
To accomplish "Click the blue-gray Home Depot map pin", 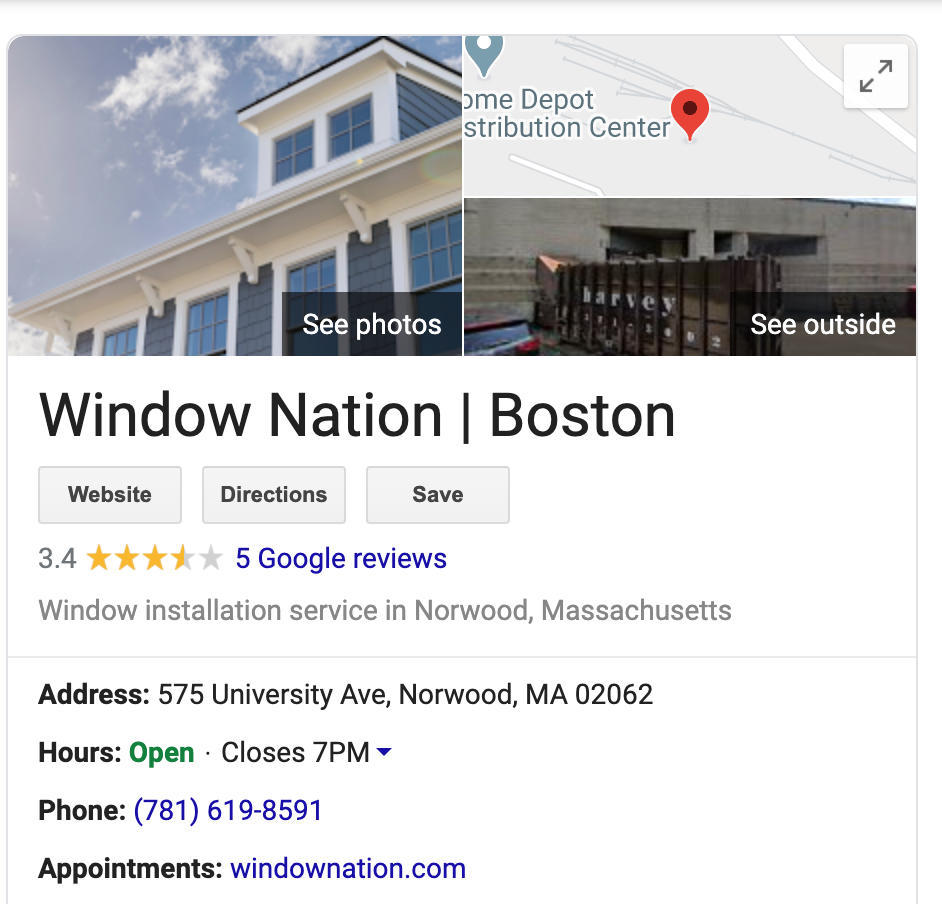I will [x=484, y=55].
